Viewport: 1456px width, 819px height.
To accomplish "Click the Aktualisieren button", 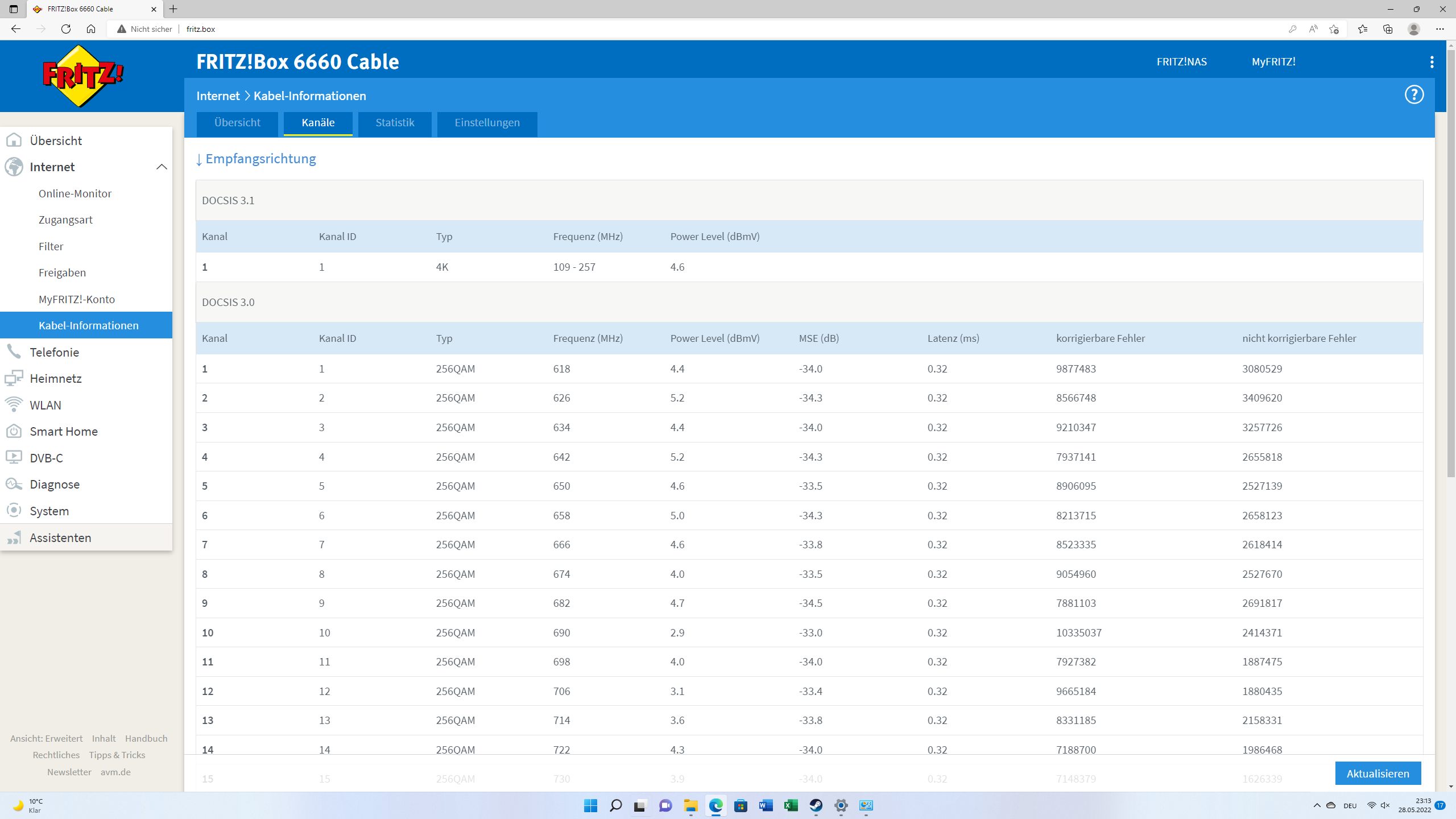I will point(1378,773).
